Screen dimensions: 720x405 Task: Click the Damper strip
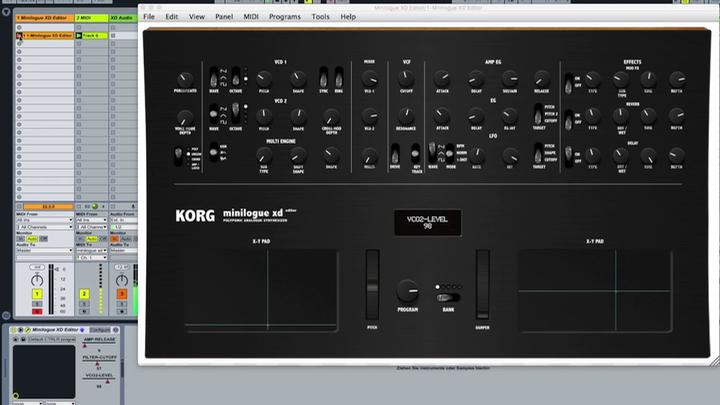tap(482, 285)
